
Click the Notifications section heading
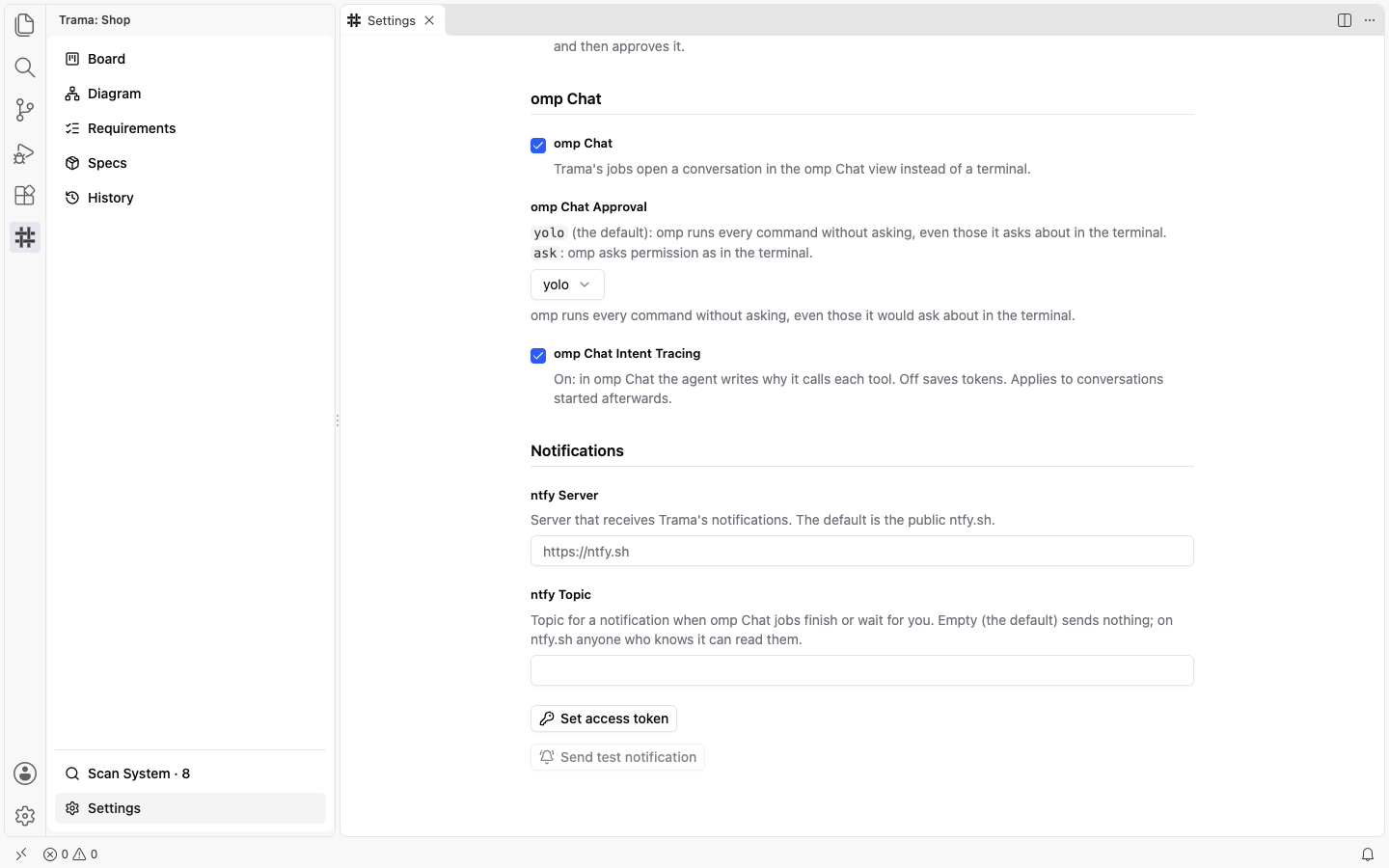click(x=577, y=450)
